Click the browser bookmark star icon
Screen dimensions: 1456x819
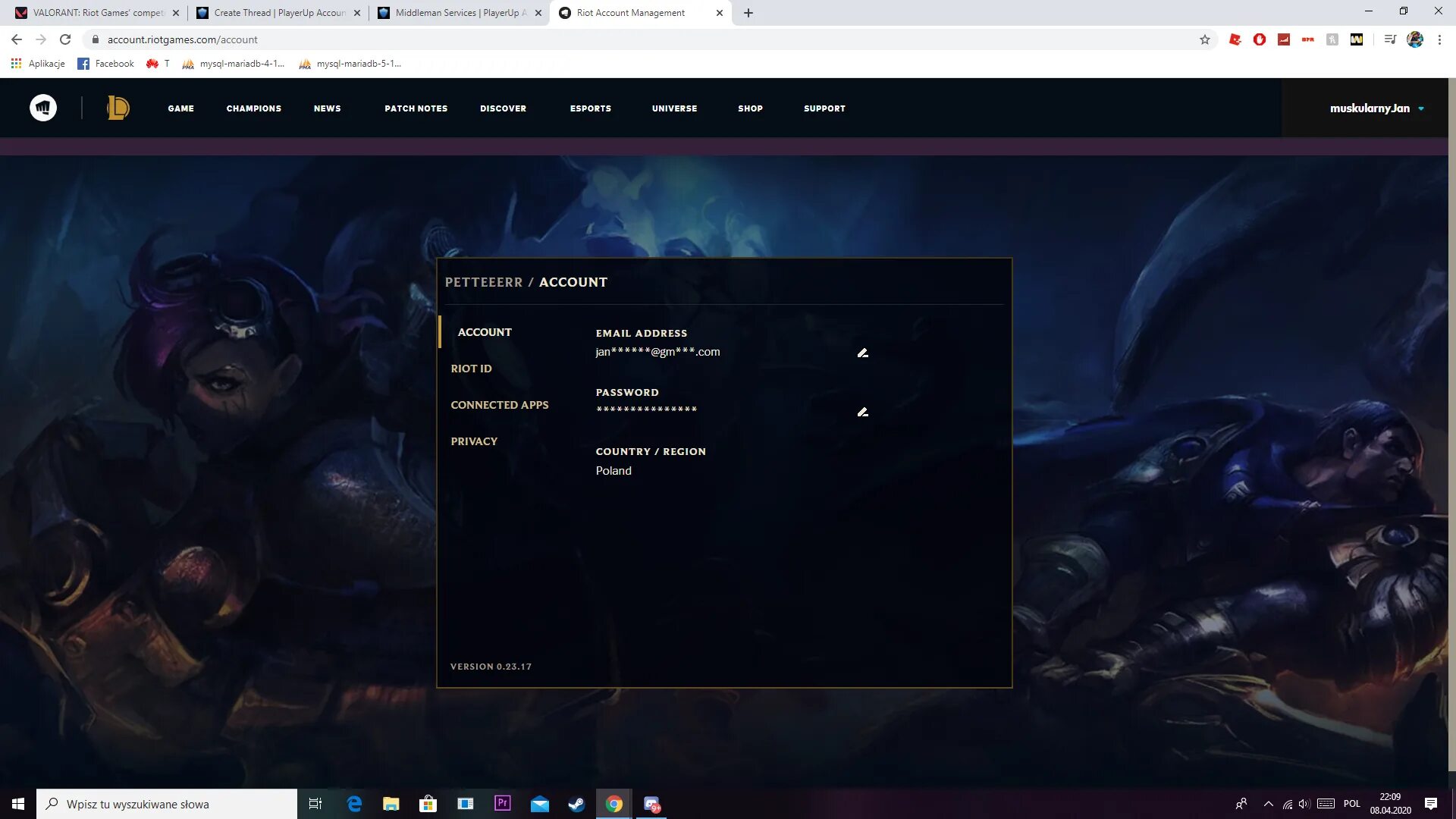click(x=1204, y=39)
